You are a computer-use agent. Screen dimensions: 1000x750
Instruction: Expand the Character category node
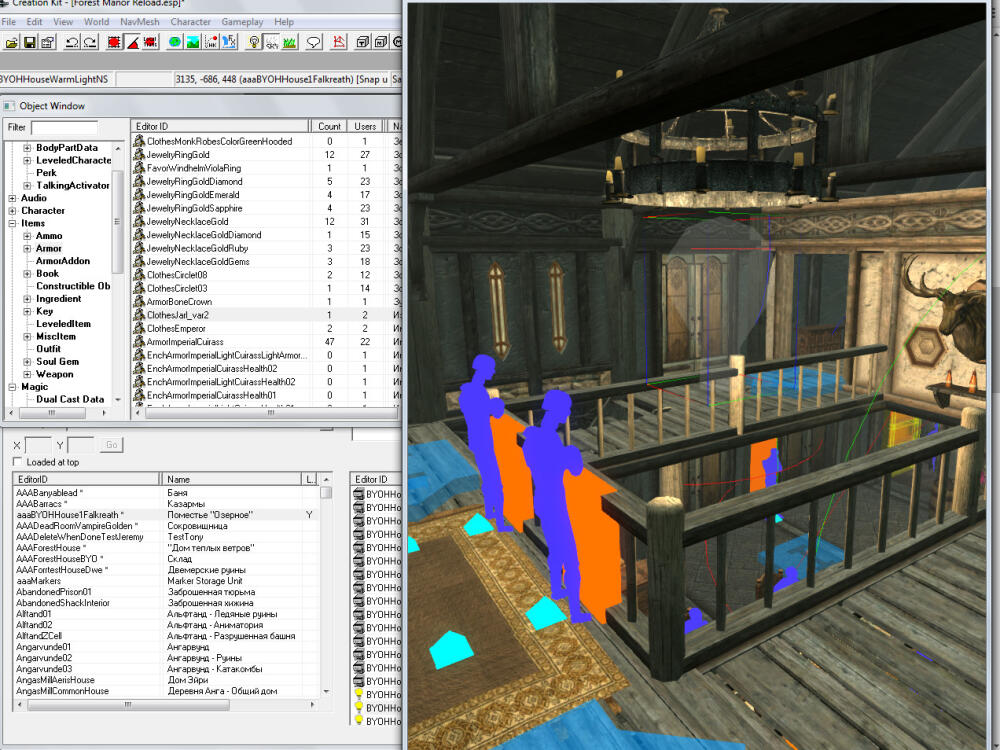point(12,210)
